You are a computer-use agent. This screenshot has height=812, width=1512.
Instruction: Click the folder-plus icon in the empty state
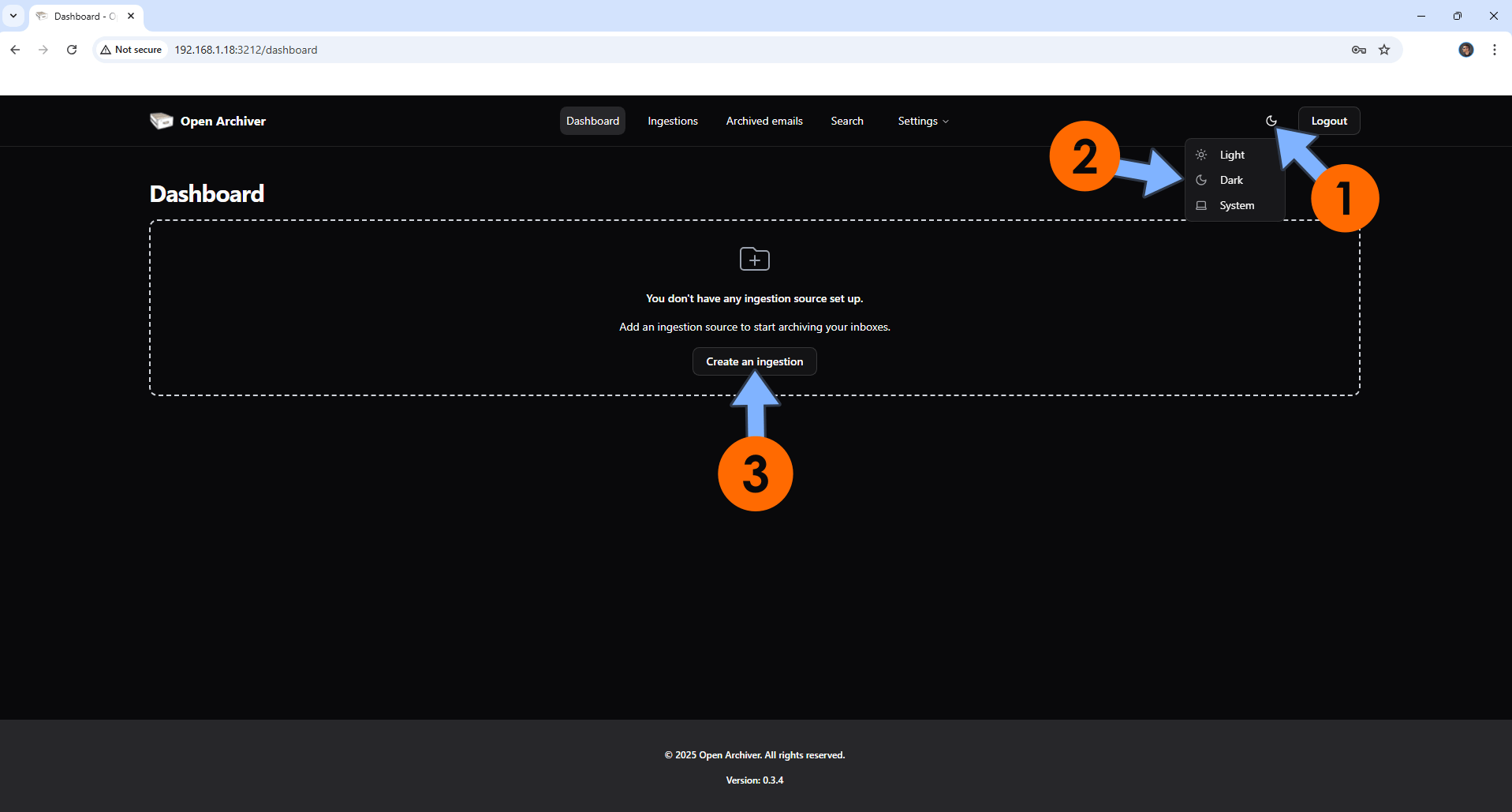tap(754, 259)
